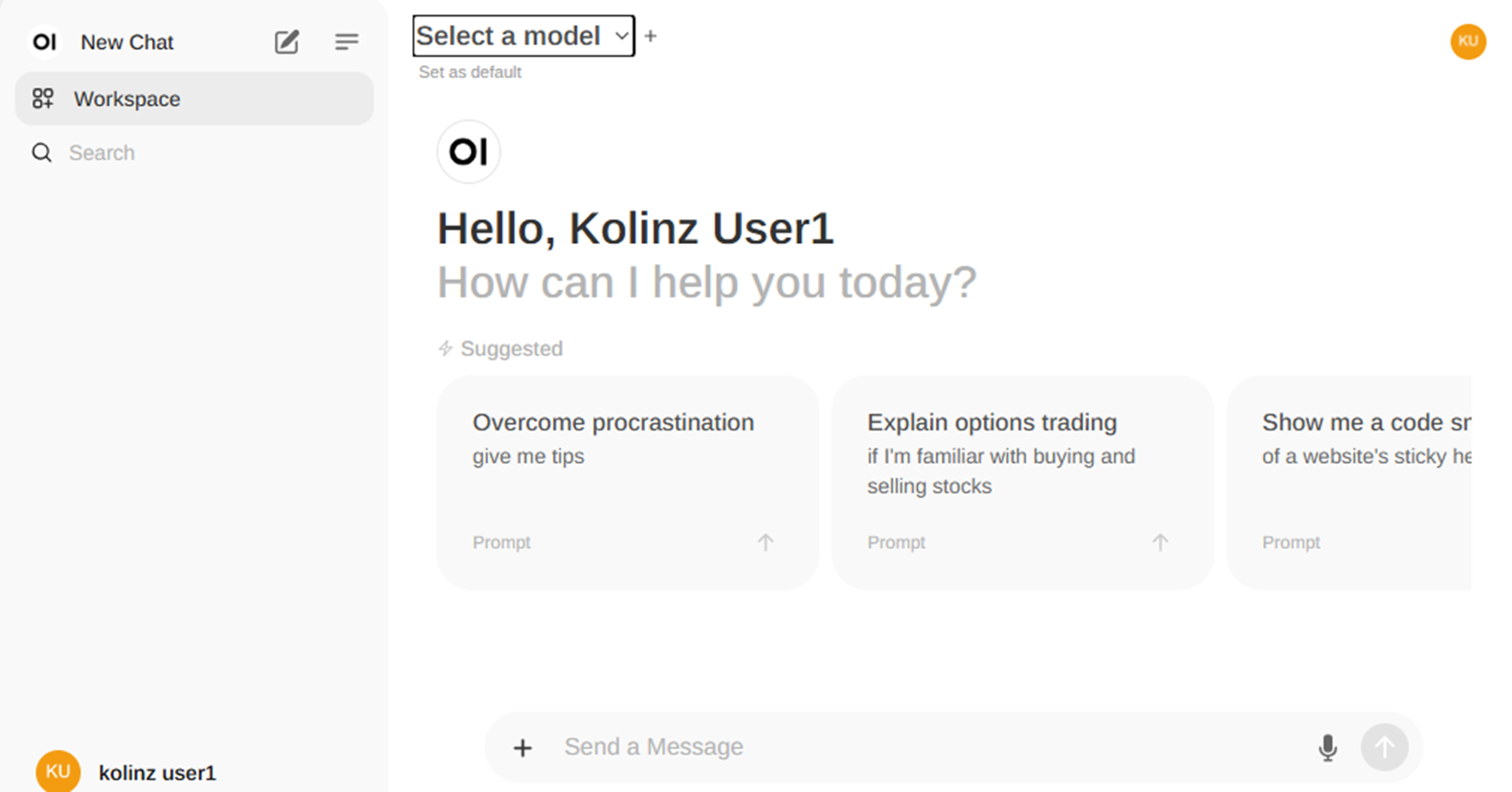Expand the kolinz user1 account menu

click(157, 772)
